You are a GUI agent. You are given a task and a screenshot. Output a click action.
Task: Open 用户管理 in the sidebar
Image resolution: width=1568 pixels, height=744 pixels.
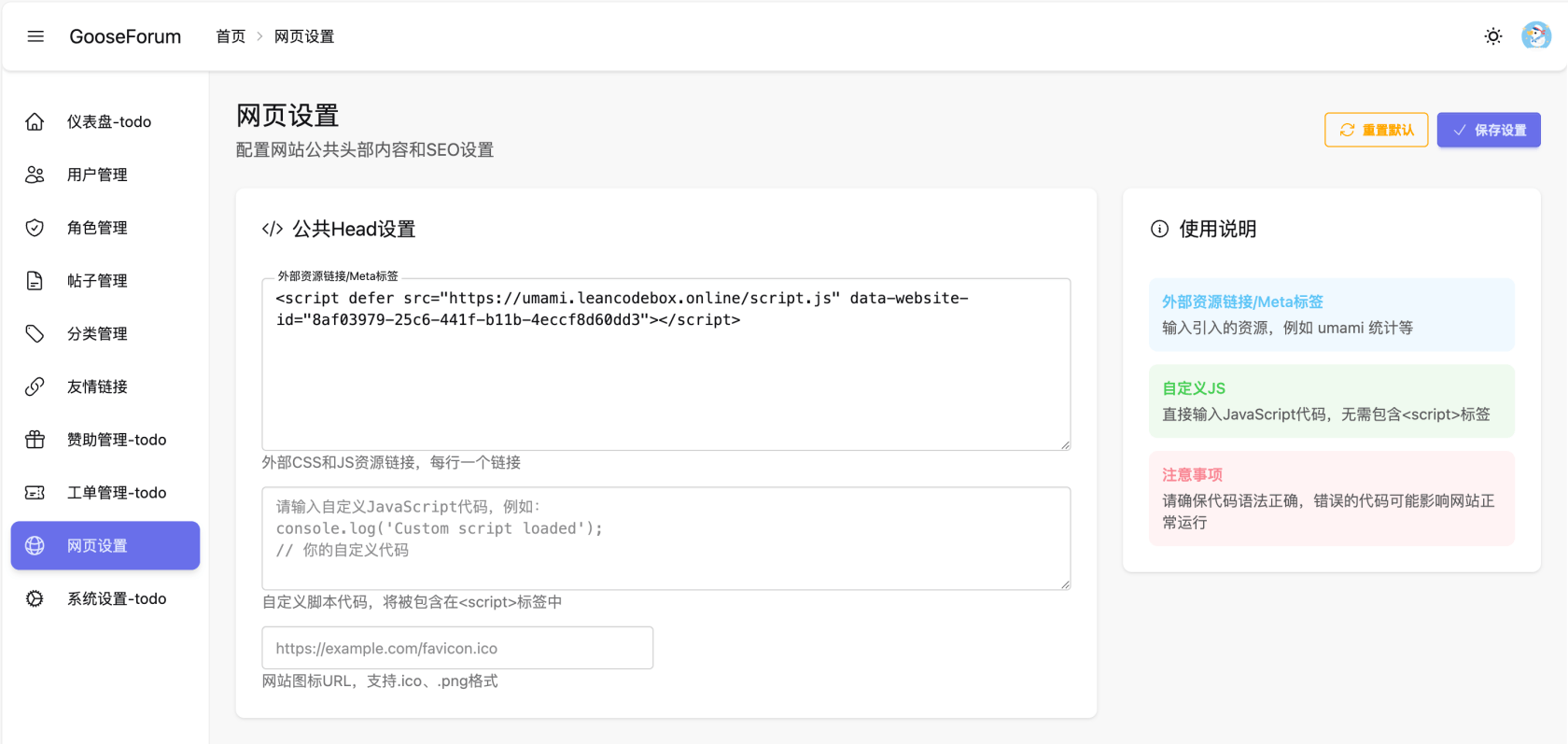105,175
